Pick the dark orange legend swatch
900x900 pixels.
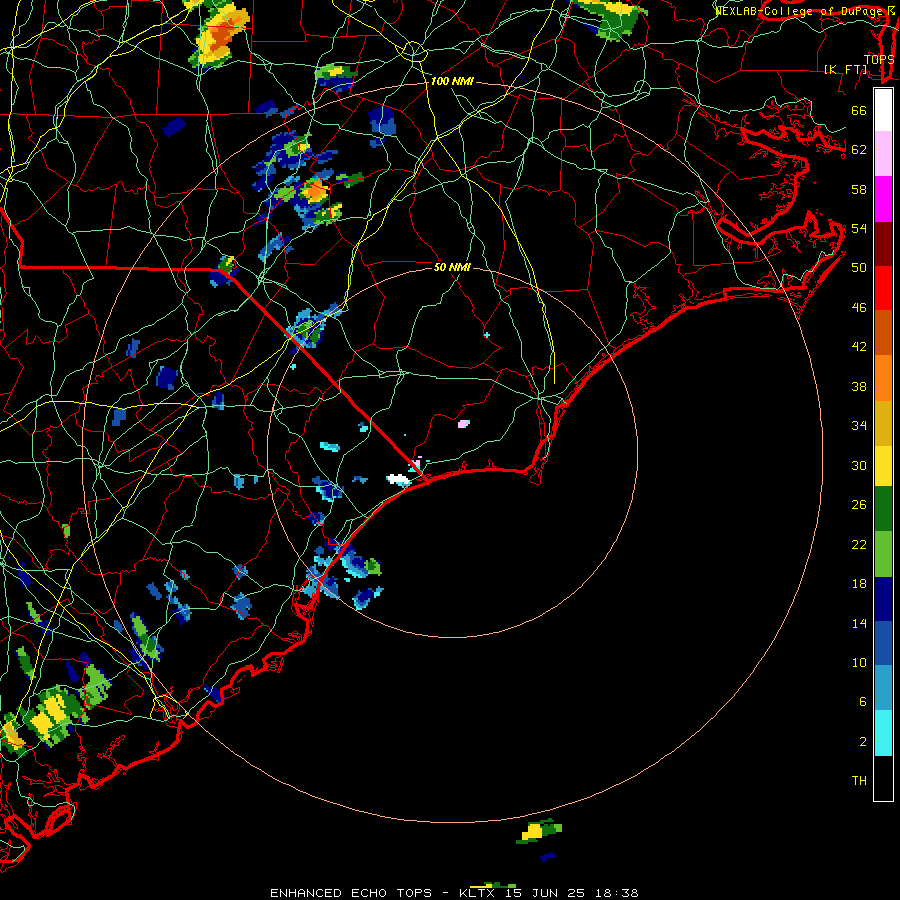point(883,332)
